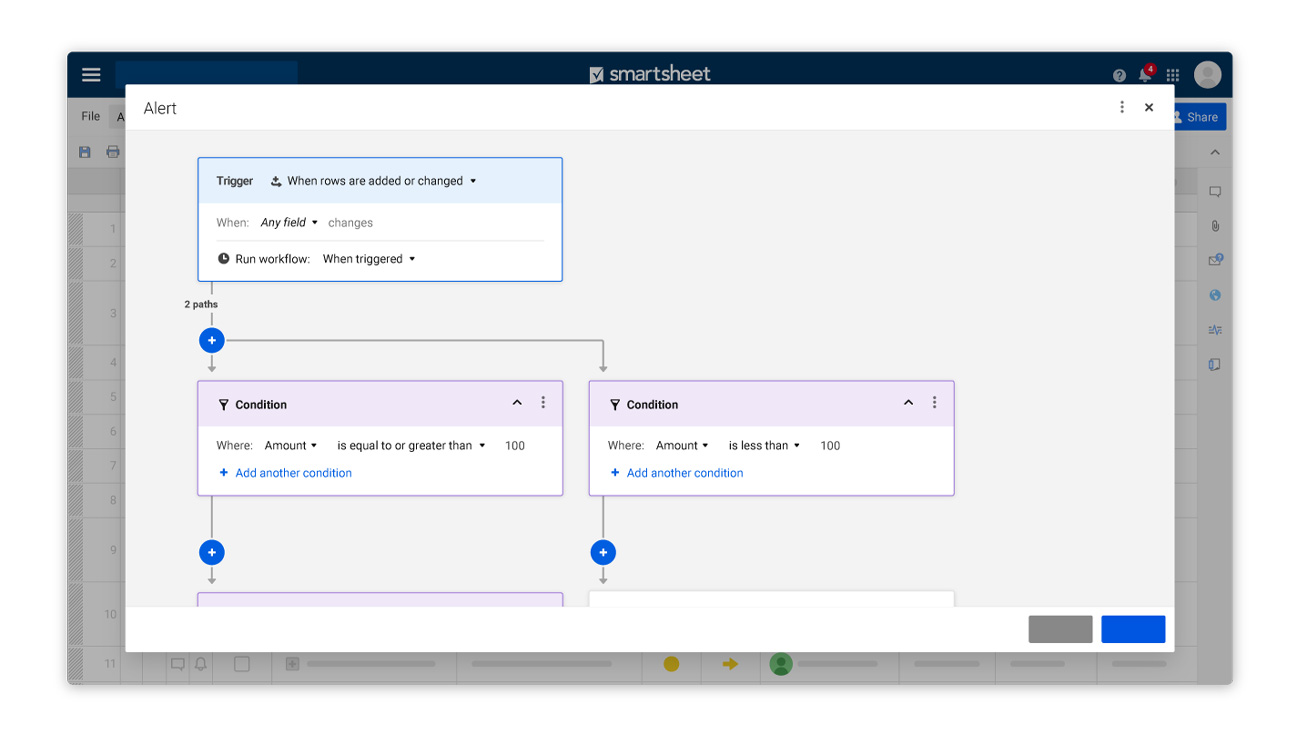The height and width of the screenshot is (732, 1300).
Task: Open Alert dialog three-dot options menu
Action: coord(1122,108)
